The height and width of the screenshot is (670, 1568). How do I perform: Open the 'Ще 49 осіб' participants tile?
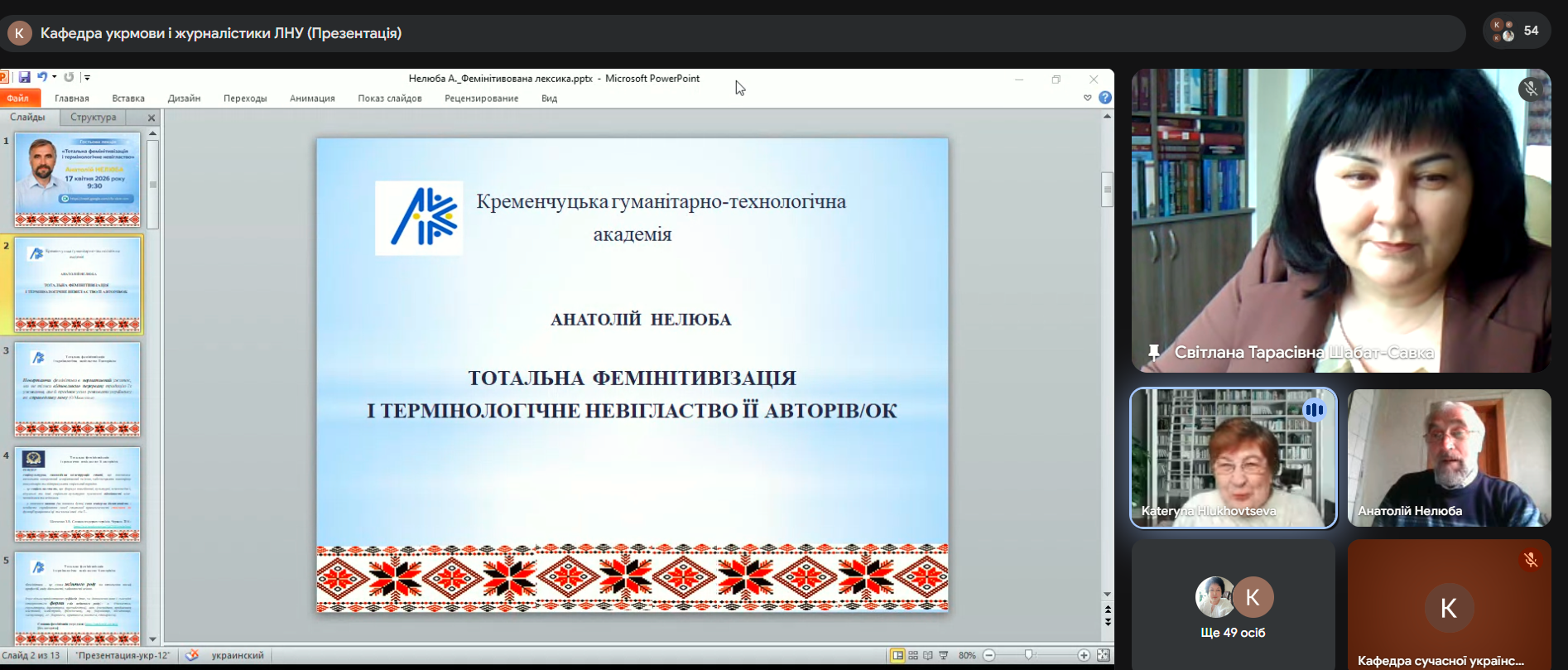pos(1234,604)
